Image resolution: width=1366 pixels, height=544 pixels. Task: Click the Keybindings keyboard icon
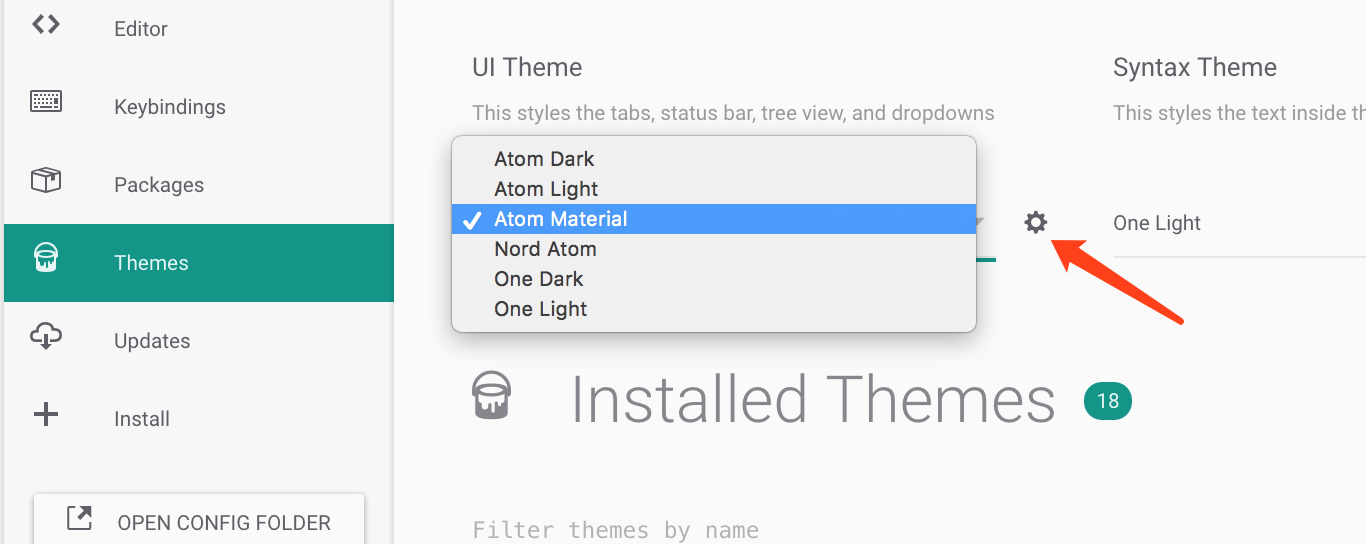point(46,102)
